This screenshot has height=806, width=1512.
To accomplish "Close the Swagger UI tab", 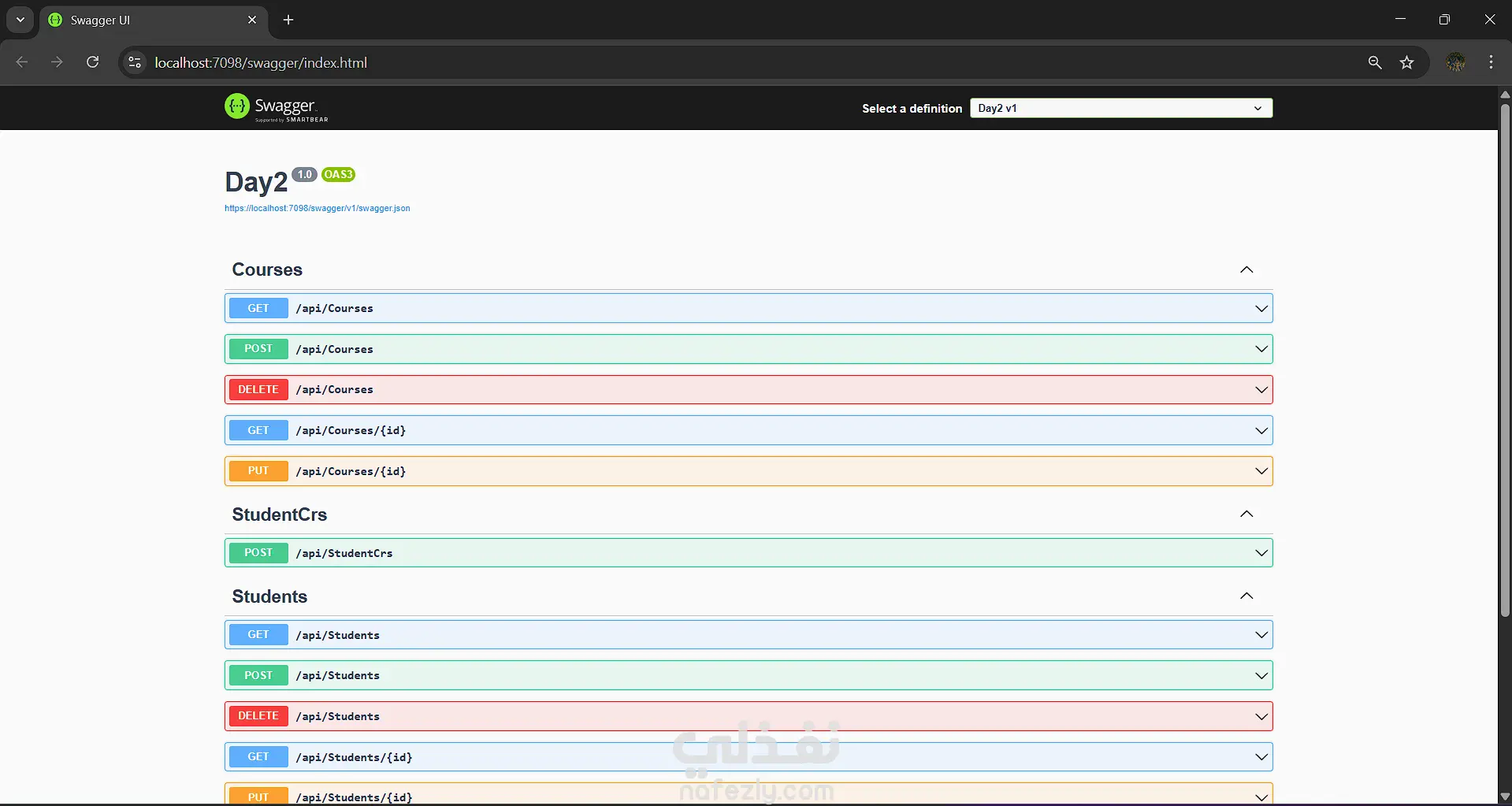I will point(252,20).
